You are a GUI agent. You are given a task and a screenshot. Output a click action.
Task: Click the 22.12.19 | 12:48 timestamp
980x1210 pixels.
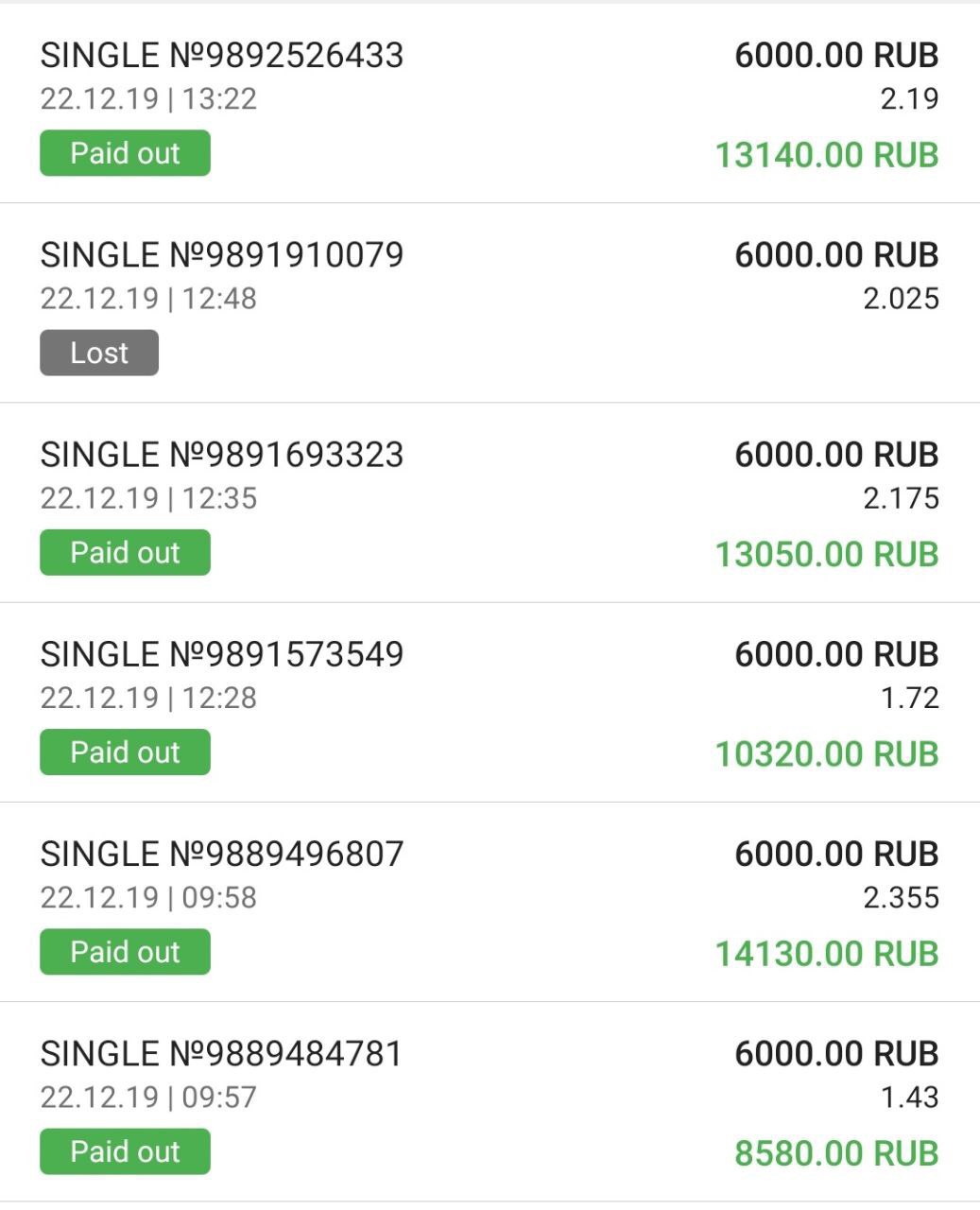click(x=148, y=299)
